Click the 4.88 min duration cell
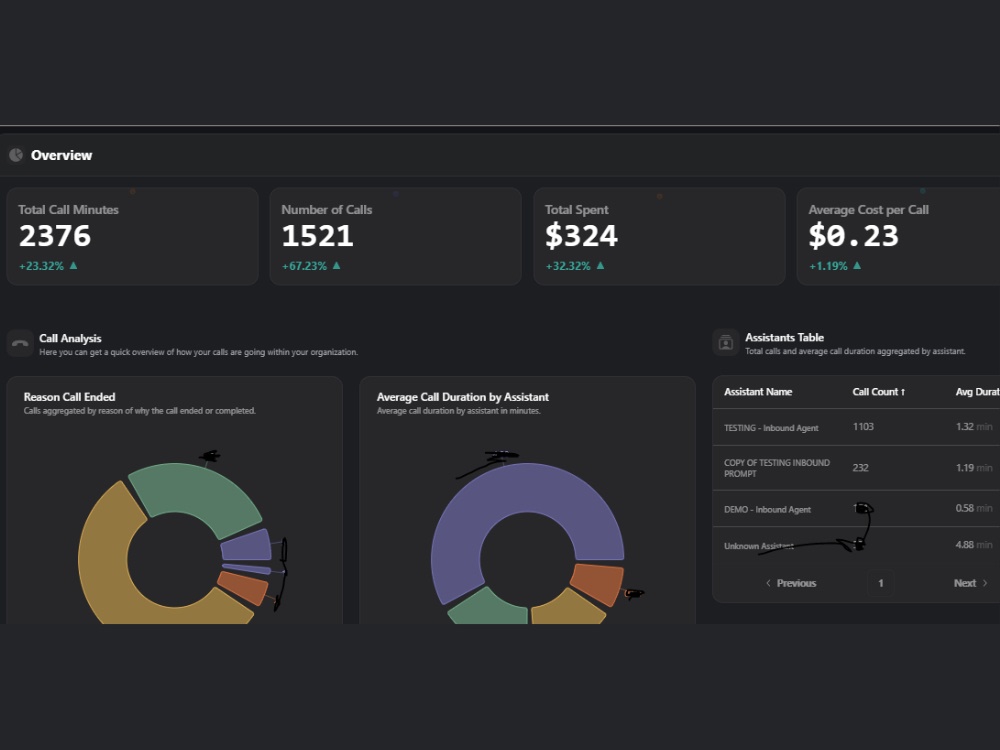 (x=974, y=545)
